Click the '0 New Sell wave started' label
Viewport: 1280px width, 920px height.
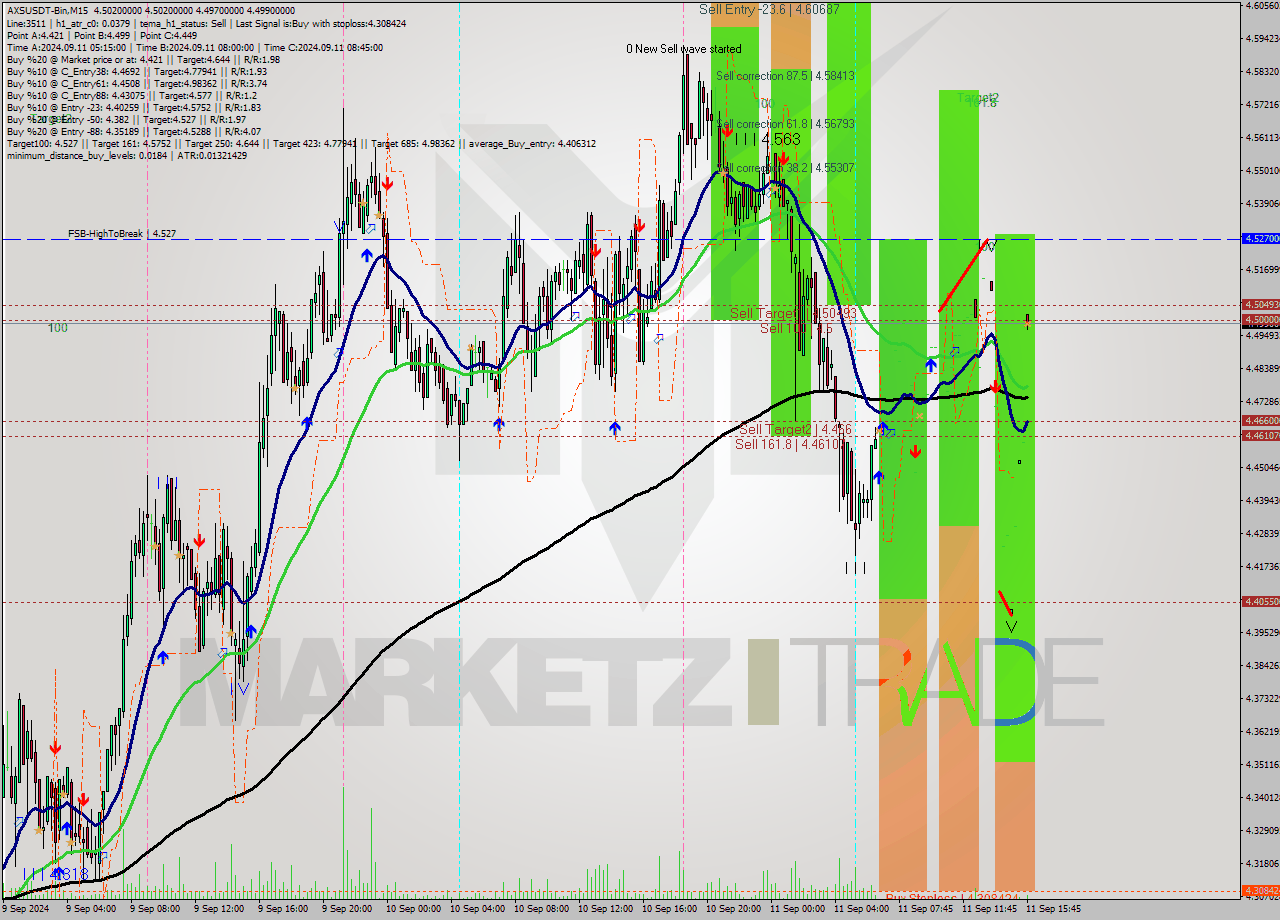(684, 49)
